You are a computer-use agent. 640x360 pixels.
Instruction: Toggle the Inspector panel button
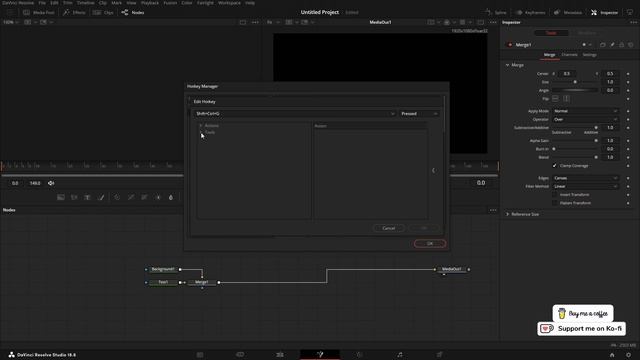(x=604, y=13)
